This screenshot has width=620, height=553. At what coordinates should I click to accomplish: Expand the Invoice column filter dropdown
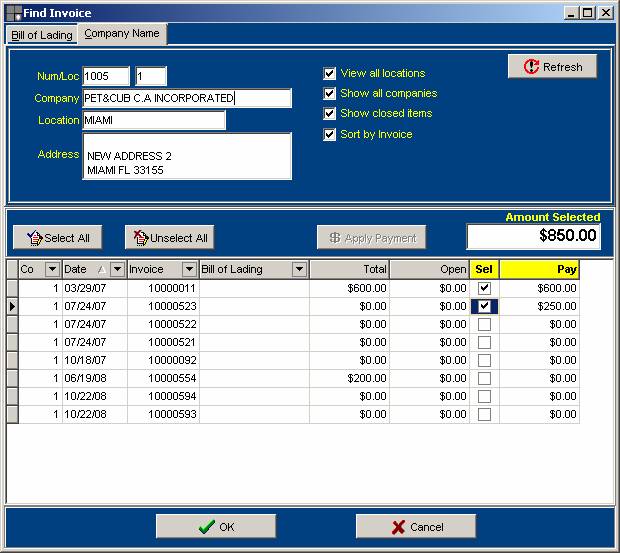[189, 270]
